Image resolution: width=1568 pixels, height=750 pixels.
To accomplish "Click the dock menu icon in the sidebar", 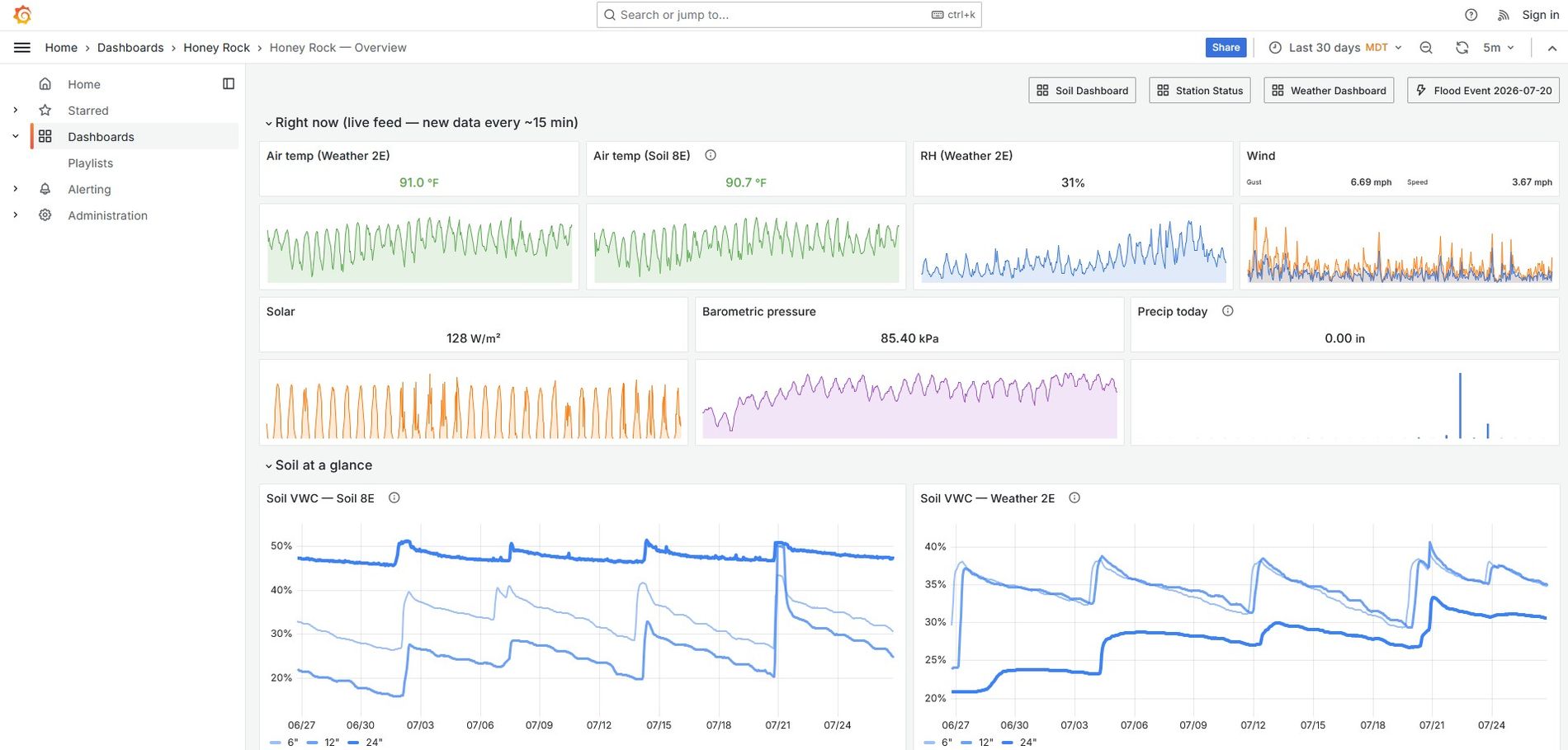I will pos(229,84).
